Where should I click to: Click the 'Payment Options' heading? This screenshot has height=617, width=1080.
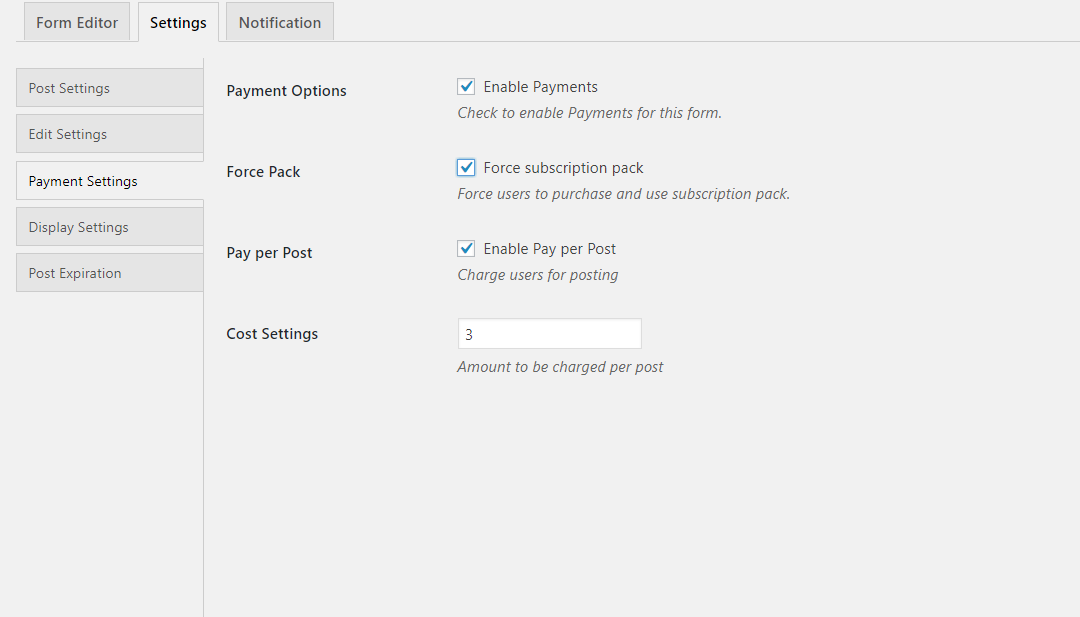[287, 91]
